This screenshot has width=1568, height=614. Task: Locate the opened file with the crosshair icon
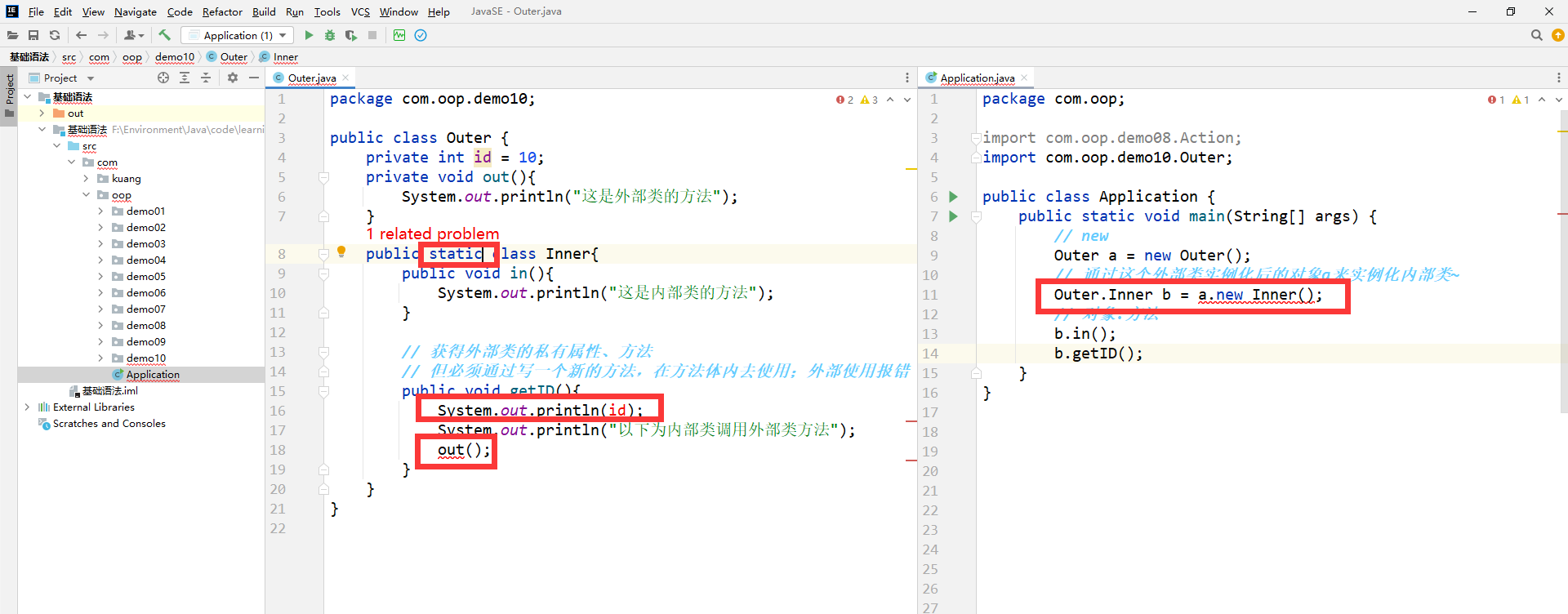pos(163,78)
